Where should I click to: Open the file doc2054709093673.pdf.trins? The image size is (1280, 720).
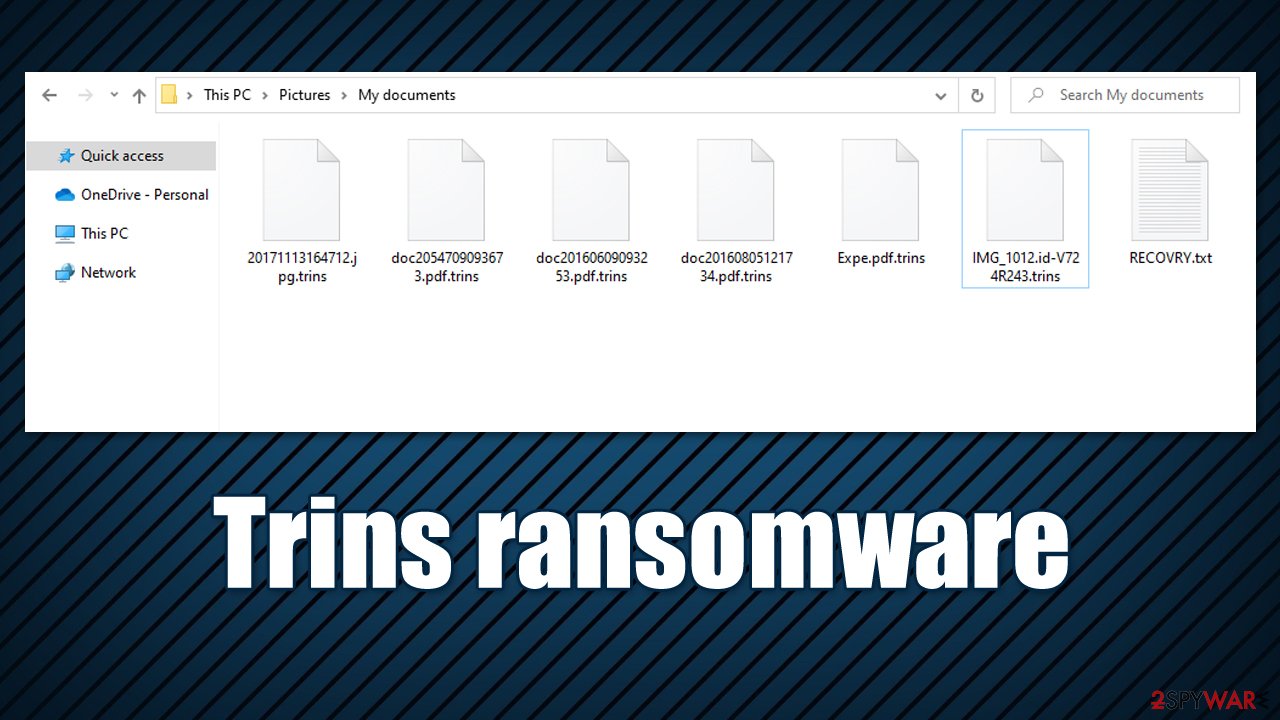(446, 190)
